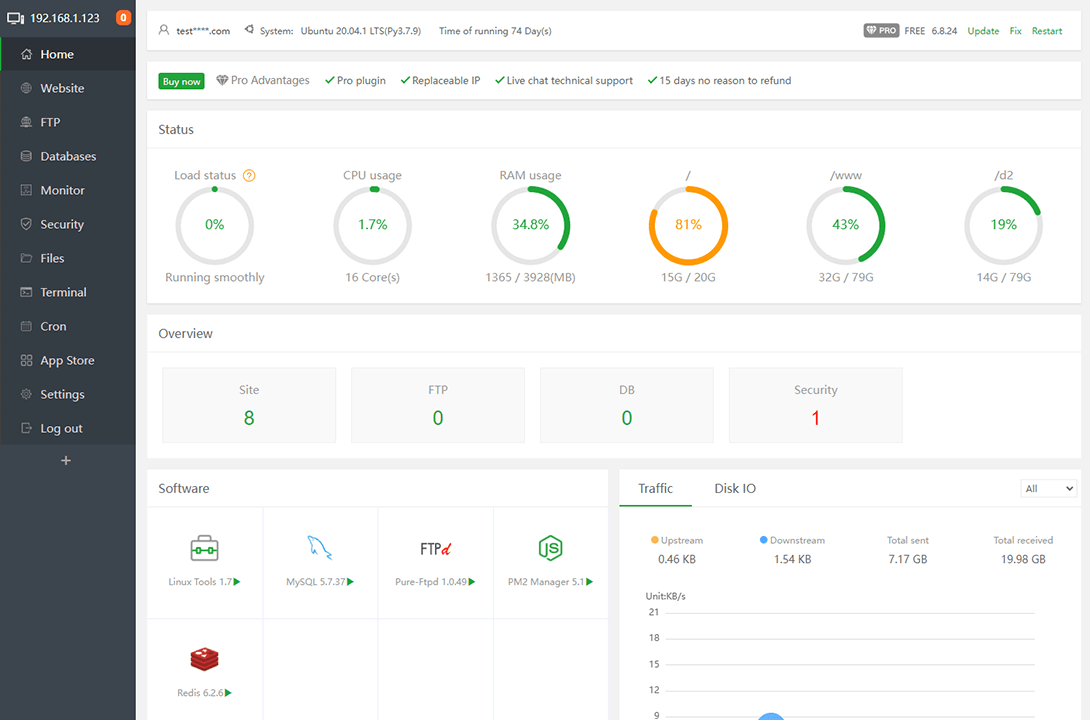Open the Website section in the sidebar

tap(62, 87)
